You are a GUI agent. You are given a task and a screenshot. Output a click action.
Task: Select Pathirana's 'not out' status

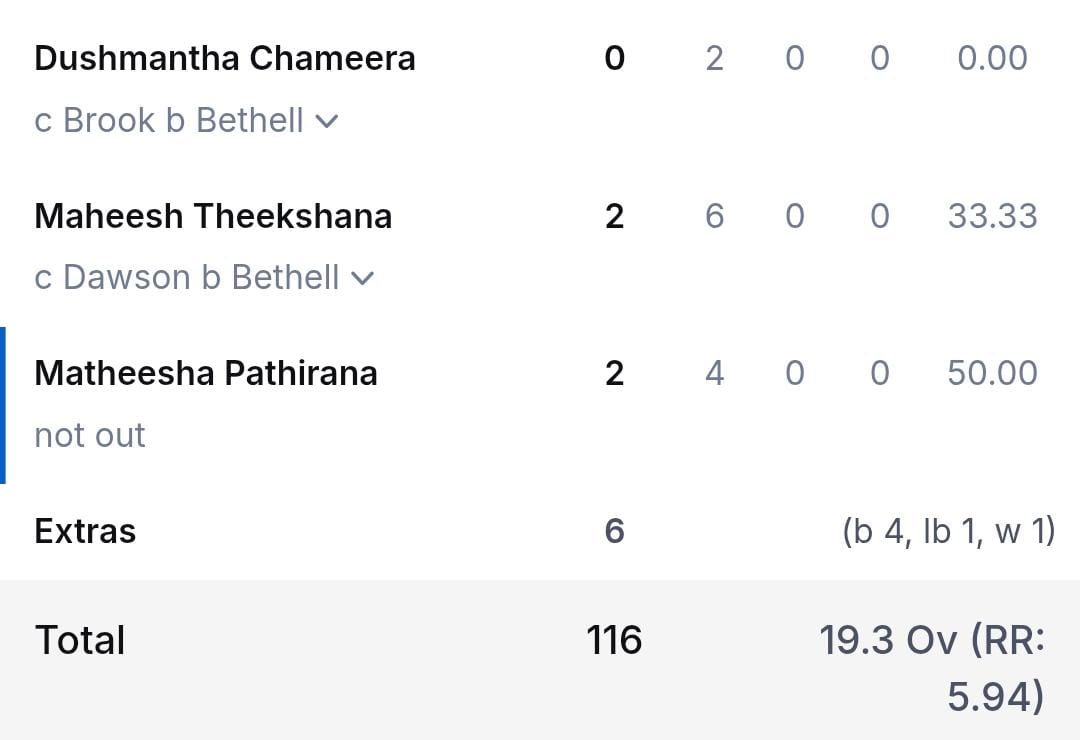click(90, 436)
